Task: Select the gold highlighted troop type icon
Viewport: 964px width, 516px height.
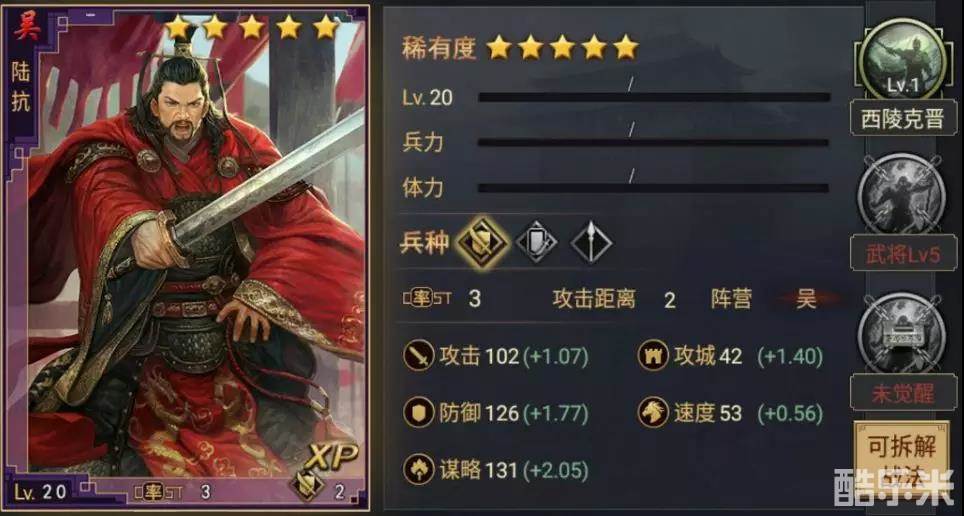Action: tap(483, 243)
